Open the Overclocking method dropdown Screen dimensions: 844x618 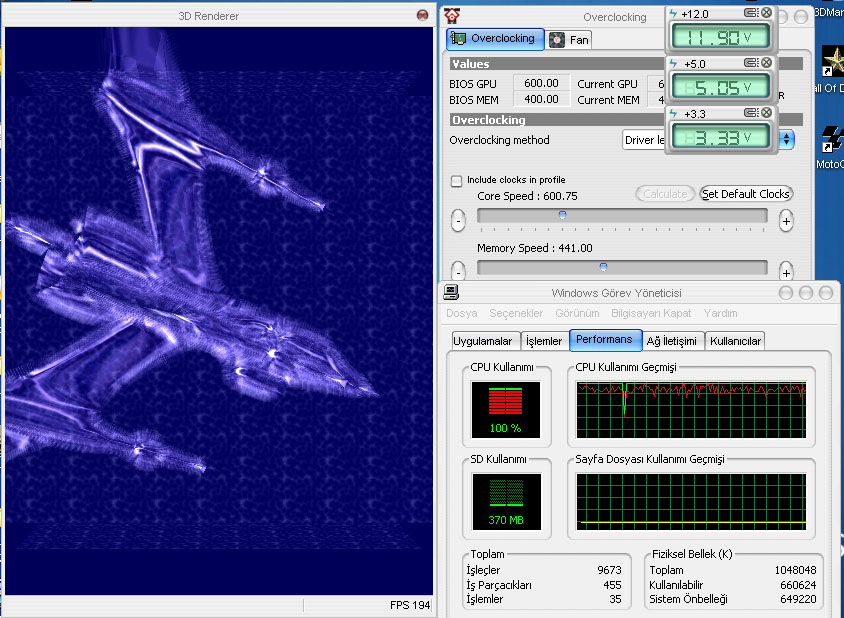pos(787,140)
